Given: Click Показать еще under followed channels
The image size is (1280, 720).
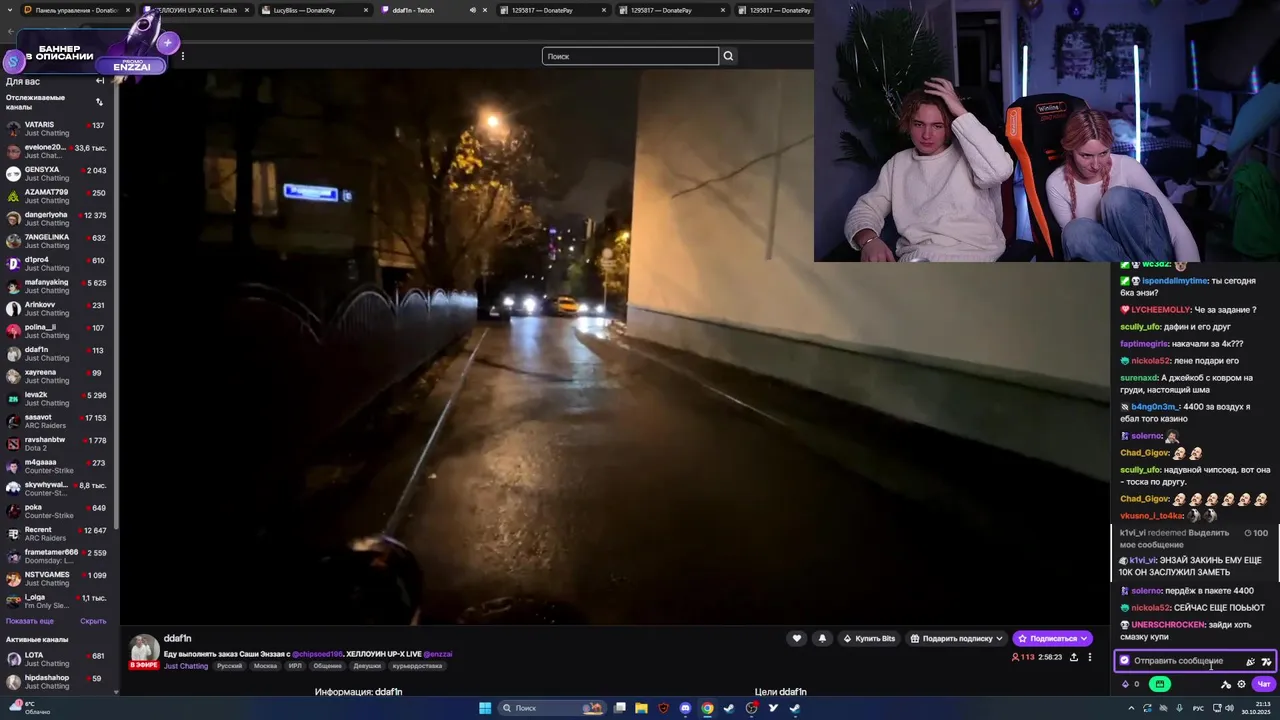Looking at the screenshot, I should 30,621.
